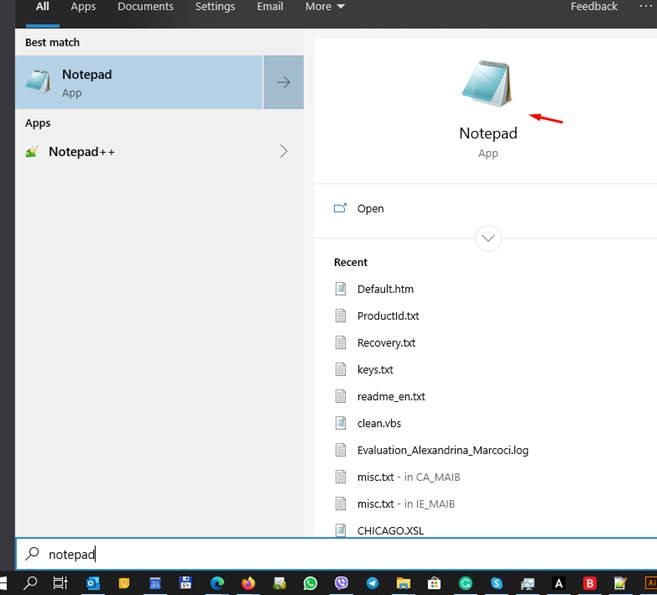Viewport: 657px width, 595px height.
Task: Click Open to launch Notepad
Action: pyautogui.click(x=370, y=209)
